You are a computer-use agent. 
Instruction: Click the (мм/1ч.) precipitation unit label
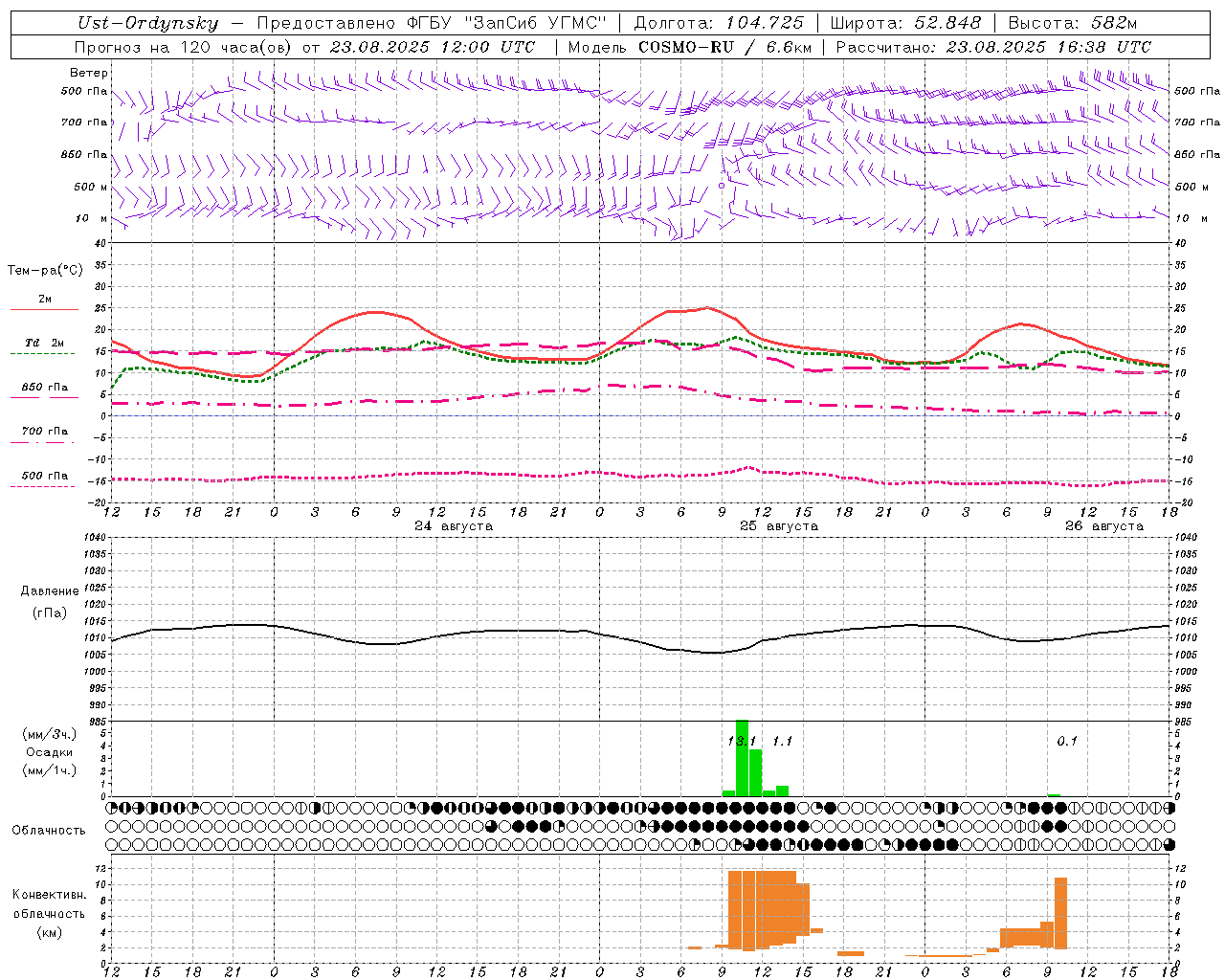point(50,770)
